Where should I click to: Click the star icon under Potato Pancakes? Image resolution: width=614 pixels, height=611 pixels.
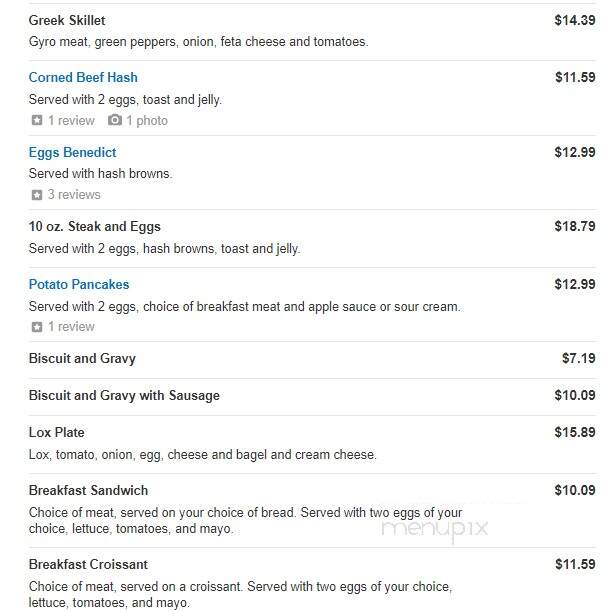pyautogui.click(x=37, y=327)
